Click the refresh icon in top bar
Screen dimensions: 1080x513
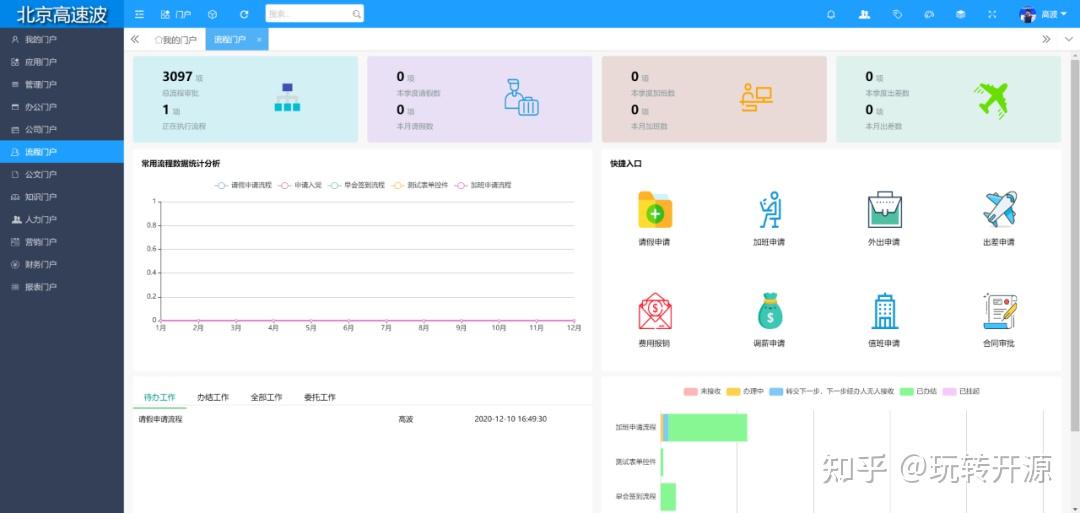(x=244, y=14)
